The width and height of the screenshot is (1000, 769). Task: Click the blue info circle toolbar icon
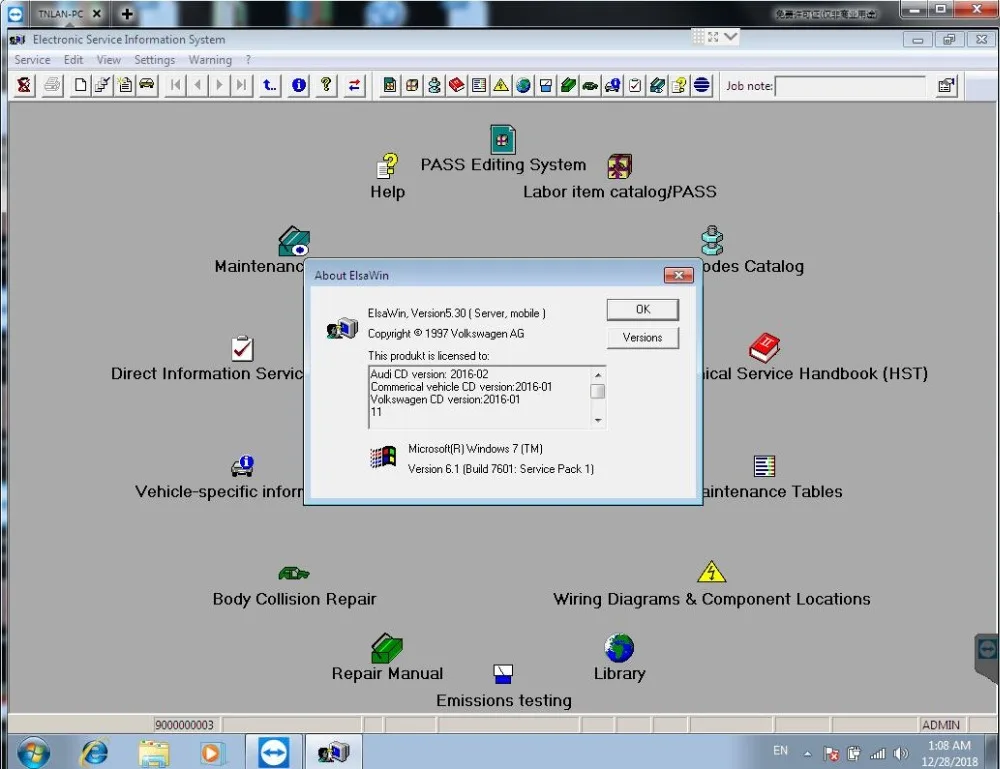[x=298, y=85]
